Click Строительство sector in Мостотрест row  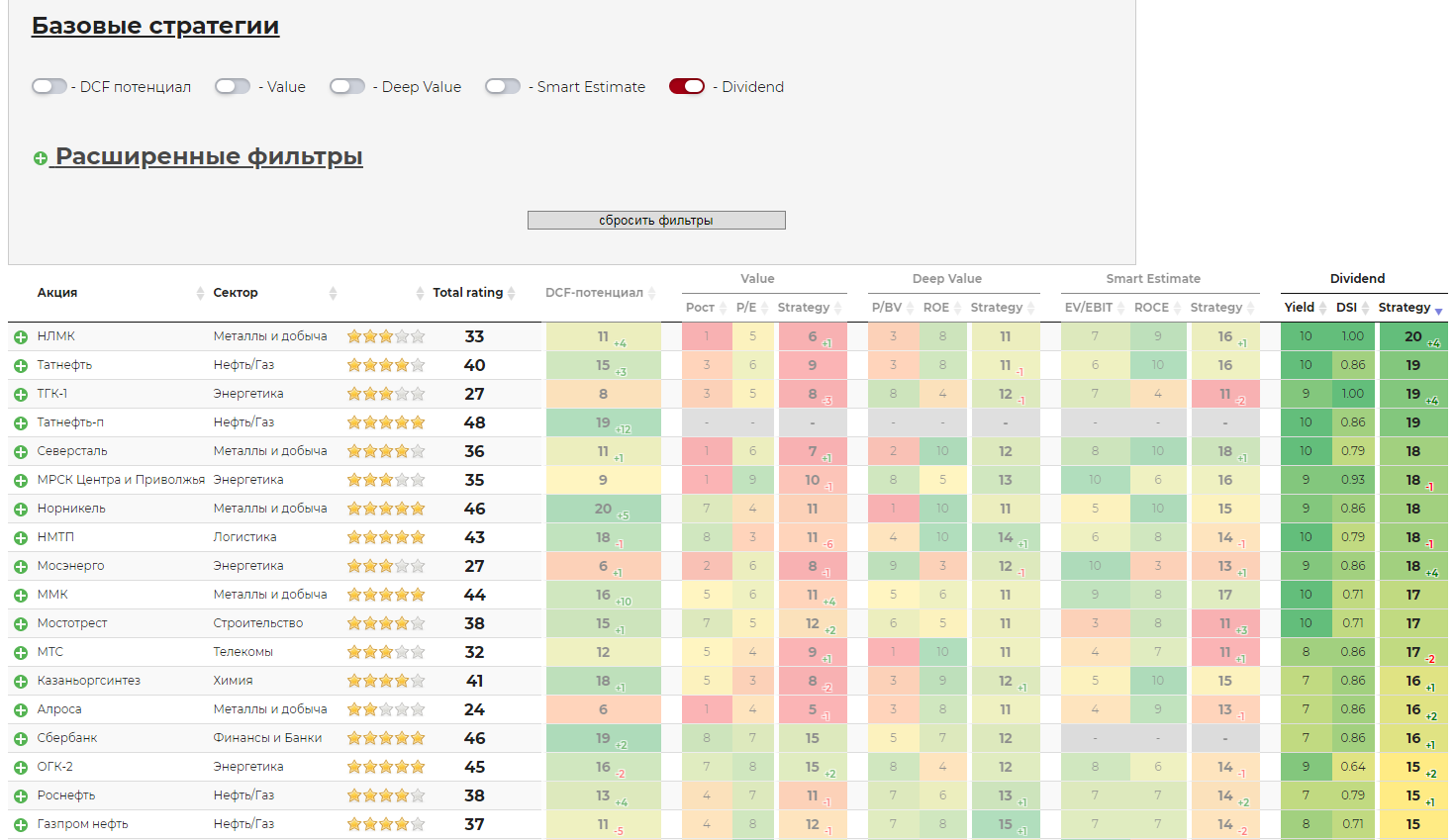pos(258,623)
